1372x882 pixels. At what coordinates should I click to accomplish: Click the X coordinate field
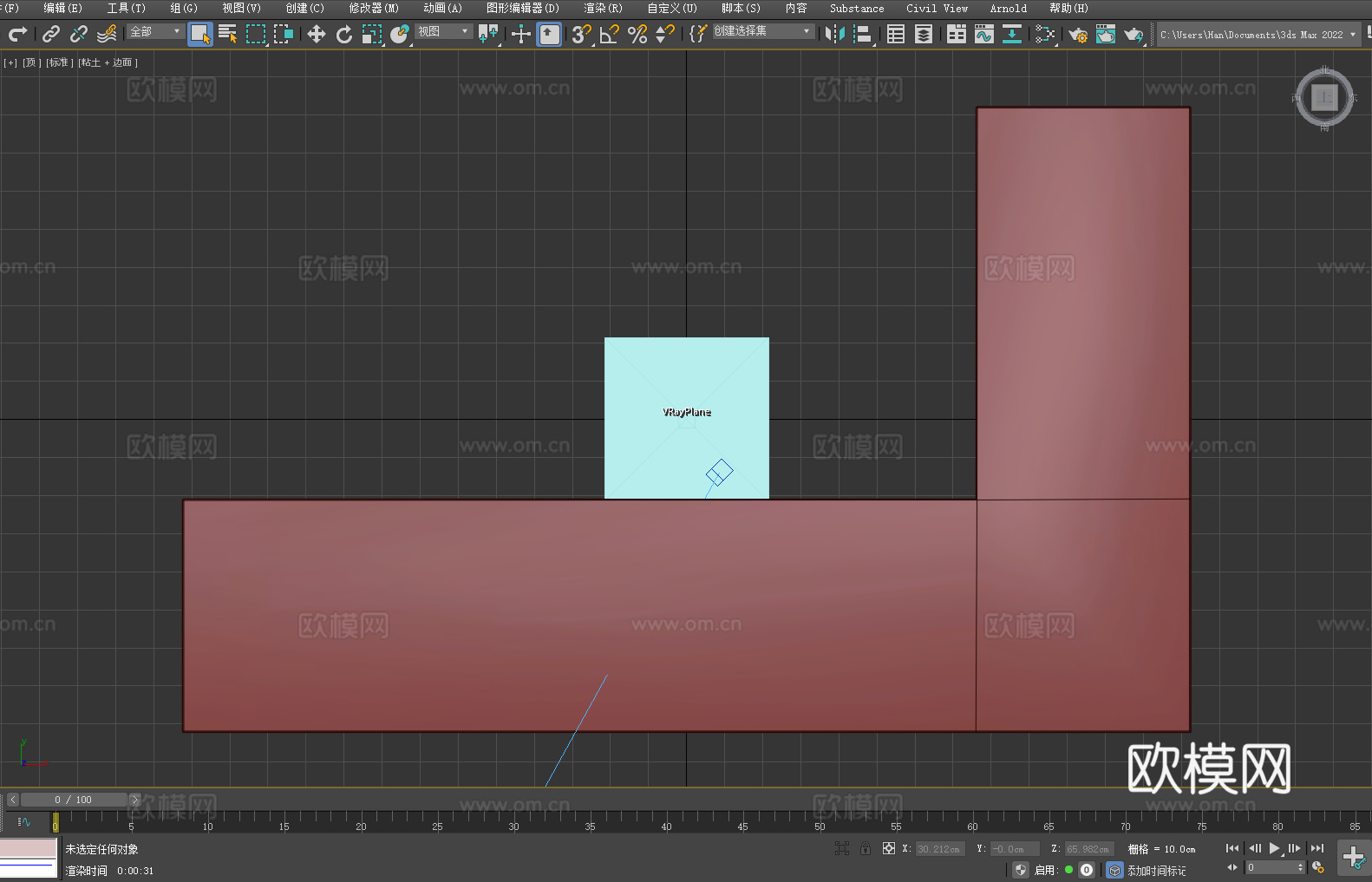click(x=940, y=849)
